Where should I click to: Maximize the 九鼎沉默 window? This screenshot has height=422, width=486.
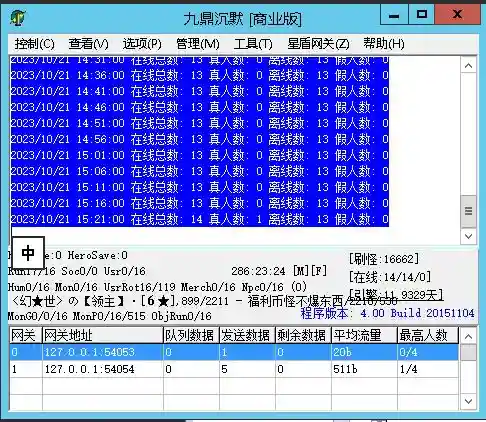[421, 15]
